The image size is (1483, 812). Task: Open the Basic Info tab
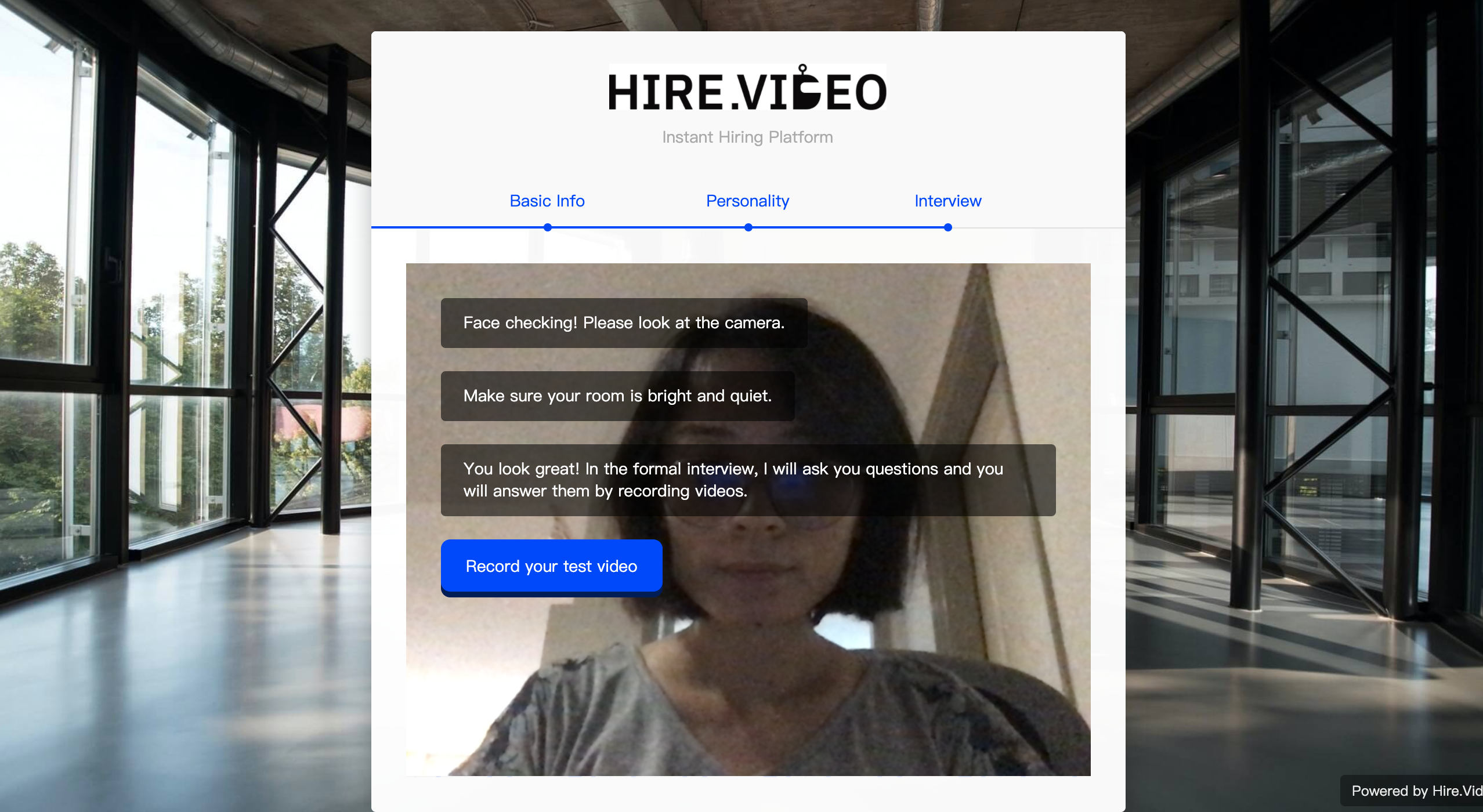click(547, 201)
